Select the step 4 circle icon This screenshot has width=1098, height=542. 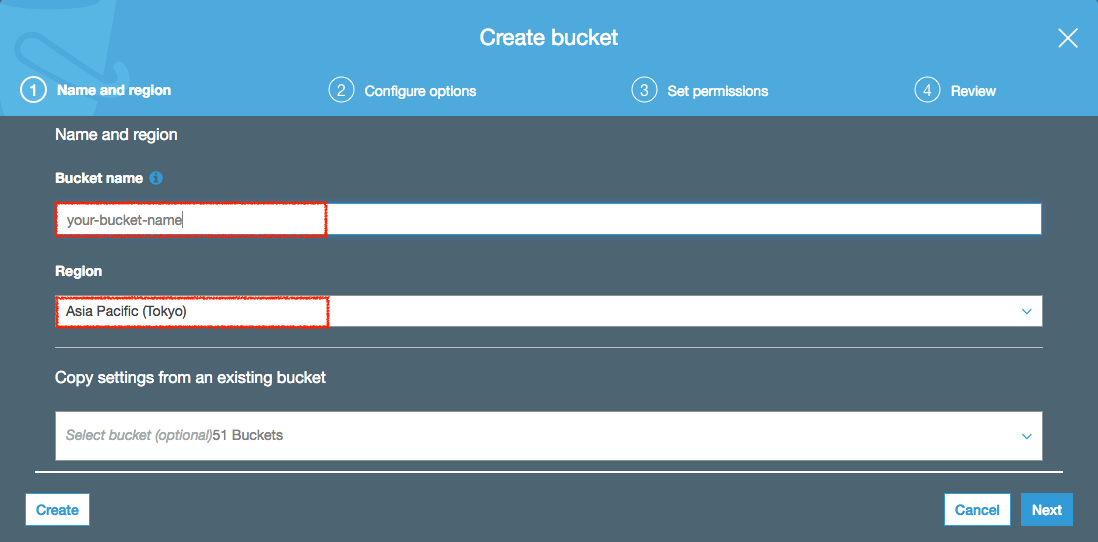[927, 90]
